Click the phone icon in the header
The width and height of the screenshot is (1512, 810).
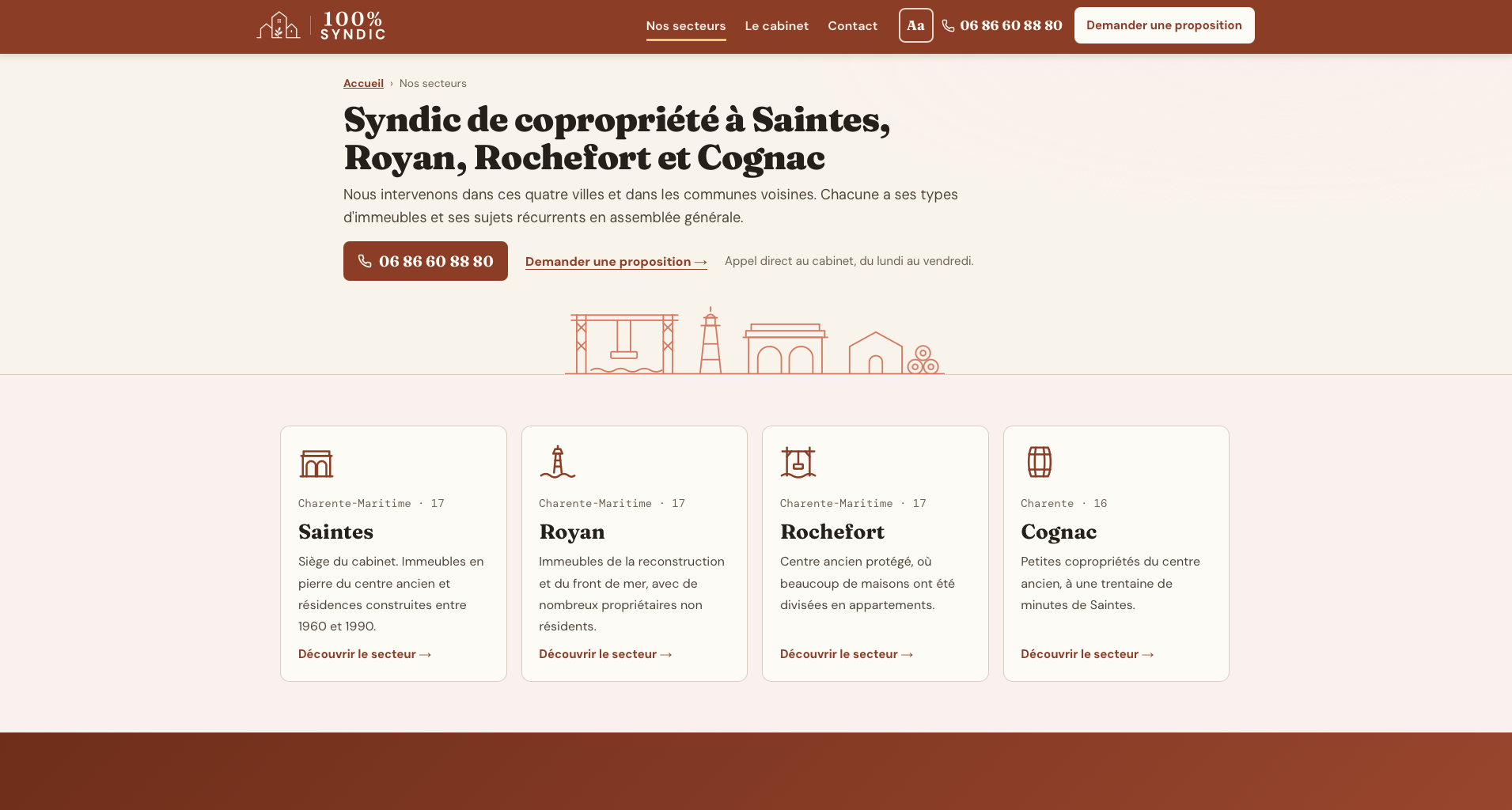coord(948,25)
